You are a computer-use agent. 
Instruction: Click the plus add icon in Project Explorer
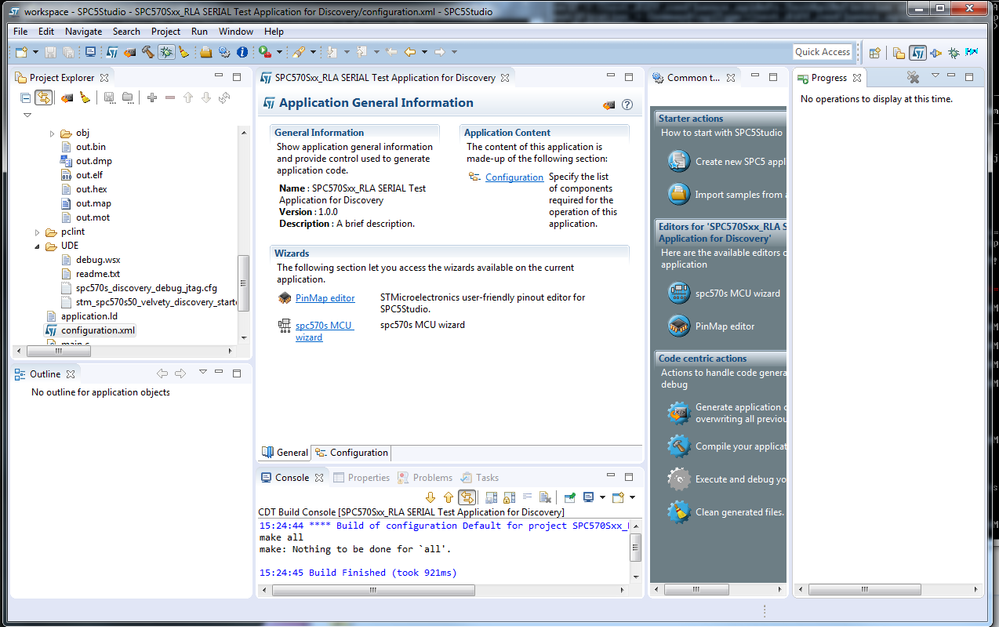point(152,97)
